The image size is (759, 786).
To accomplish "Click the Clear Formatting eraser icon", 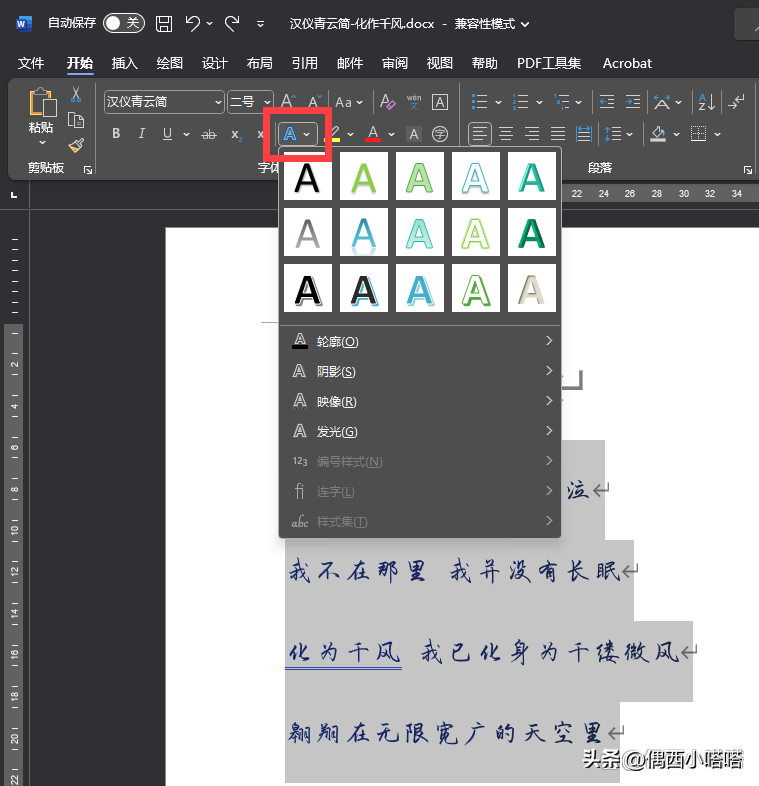I will click(387, 102).
